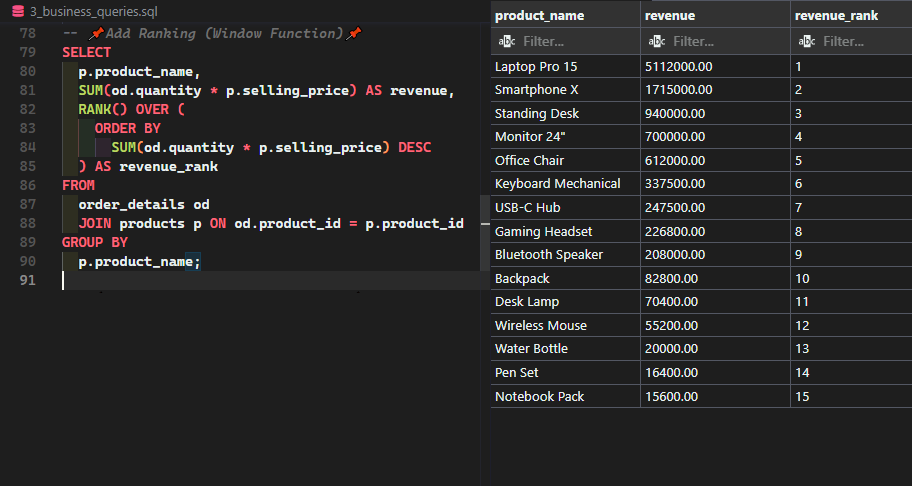Click the filter type icon under revenue

pos(657,41)
